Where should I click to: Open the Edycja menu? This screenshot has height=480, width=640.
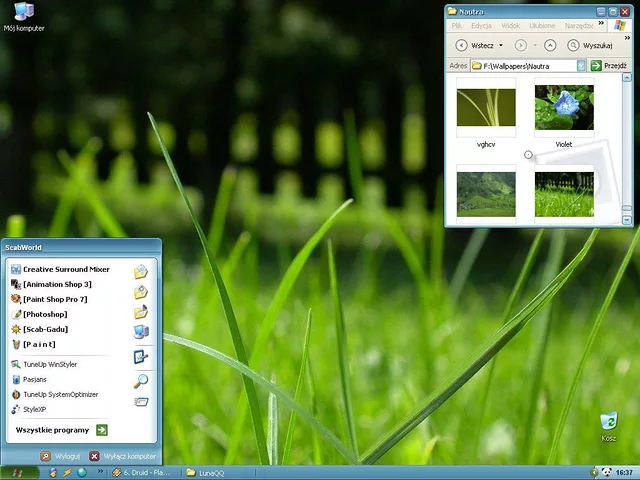click(481, 26)
